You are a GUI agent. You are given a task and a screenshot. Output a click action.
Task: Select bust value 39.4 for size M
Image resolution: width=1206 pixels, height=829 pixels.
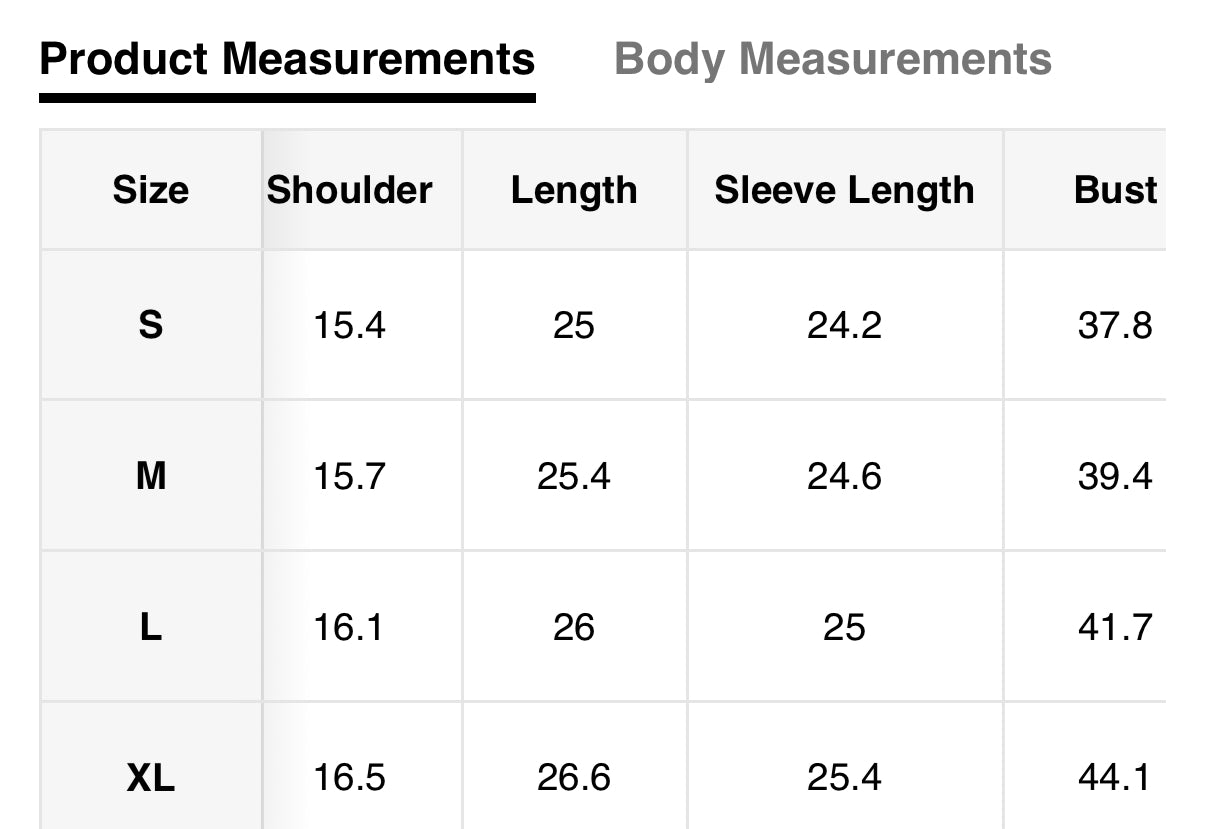tap(1114, 476)
